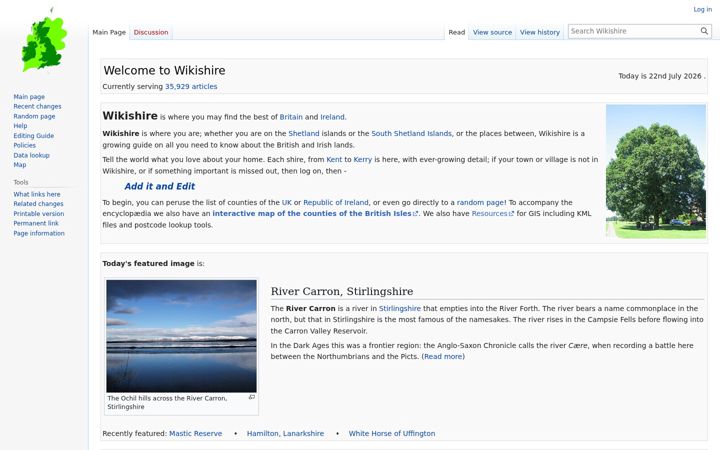Open the Policies sidebar link
720x450 pixels.
(24, 145)
